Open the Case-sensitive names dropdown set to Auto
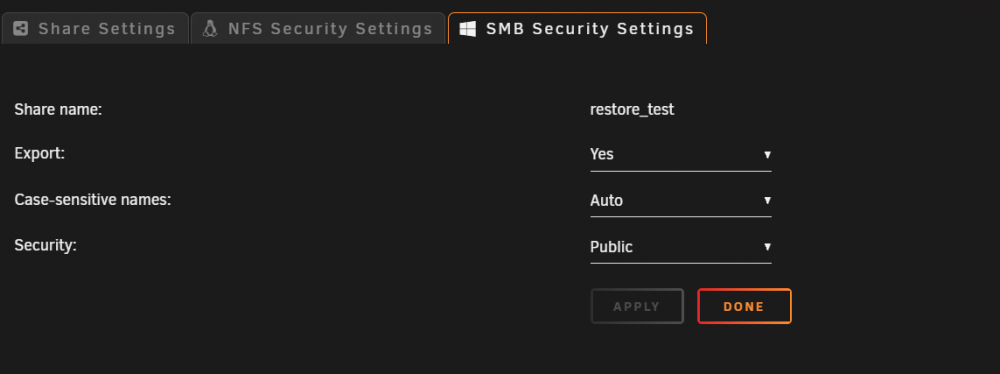The image size is (1000, 374). tap(680, 200)
